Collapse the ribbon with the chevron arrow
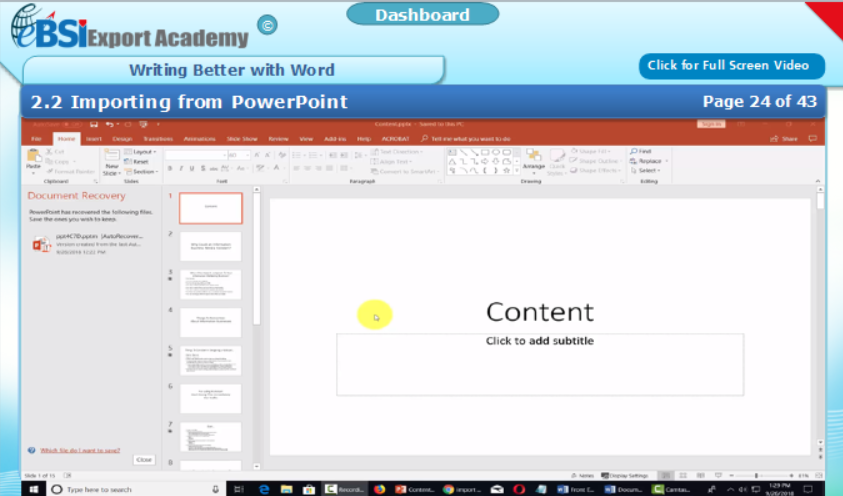Viewport: 843px width, 496px height. point(818,181)
